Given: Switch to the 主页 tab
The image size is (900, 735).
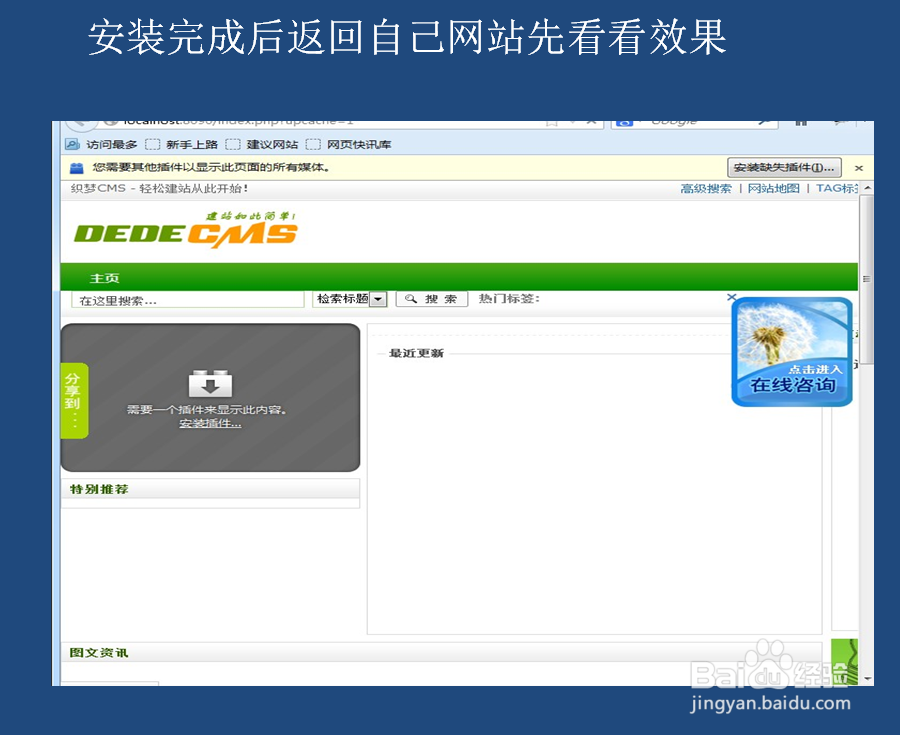Looking at the screenshot, I should coord(106,278).
